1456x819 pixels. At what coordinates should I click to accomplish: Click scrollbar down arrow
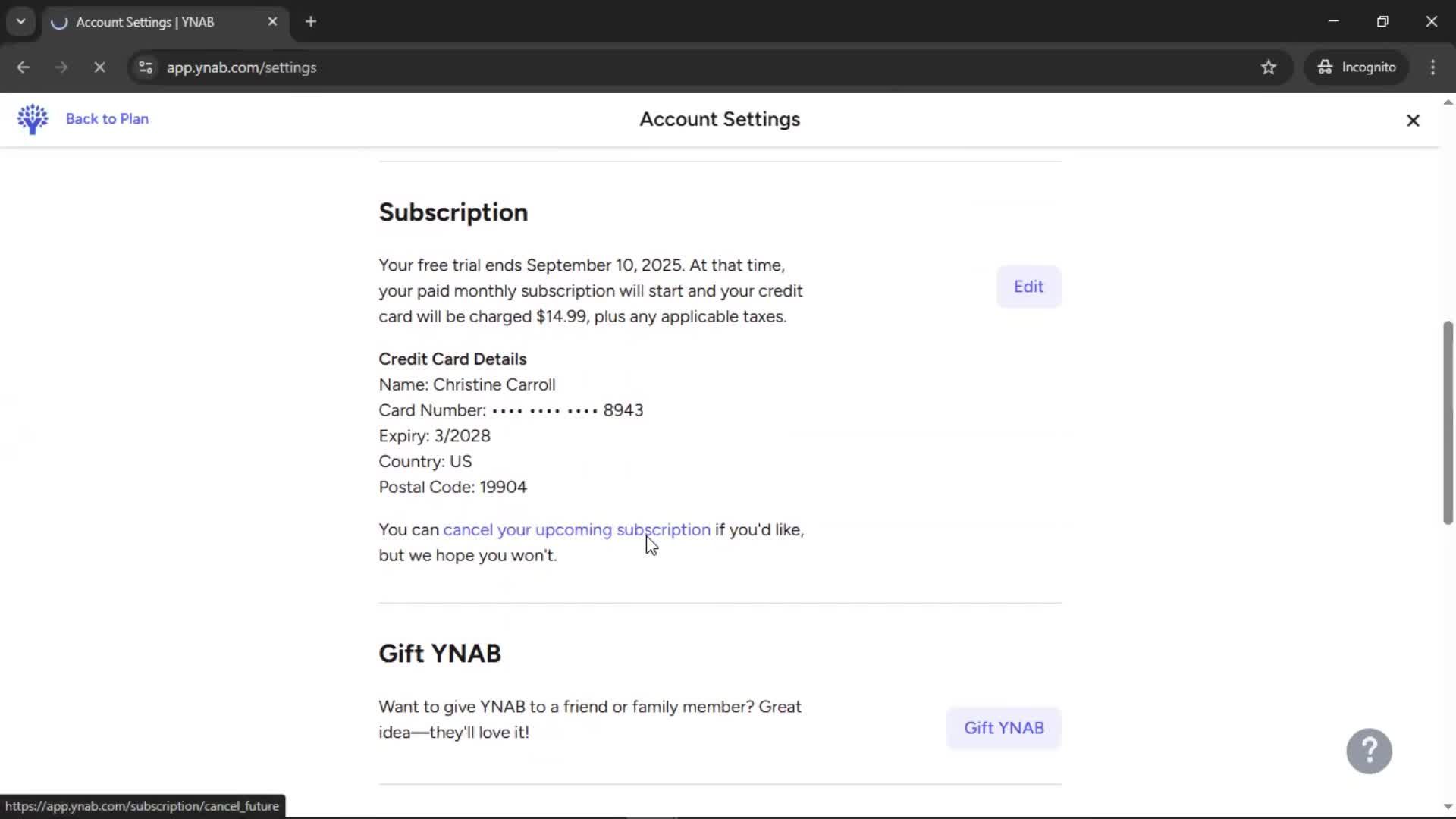click(x=1448, y=807)
